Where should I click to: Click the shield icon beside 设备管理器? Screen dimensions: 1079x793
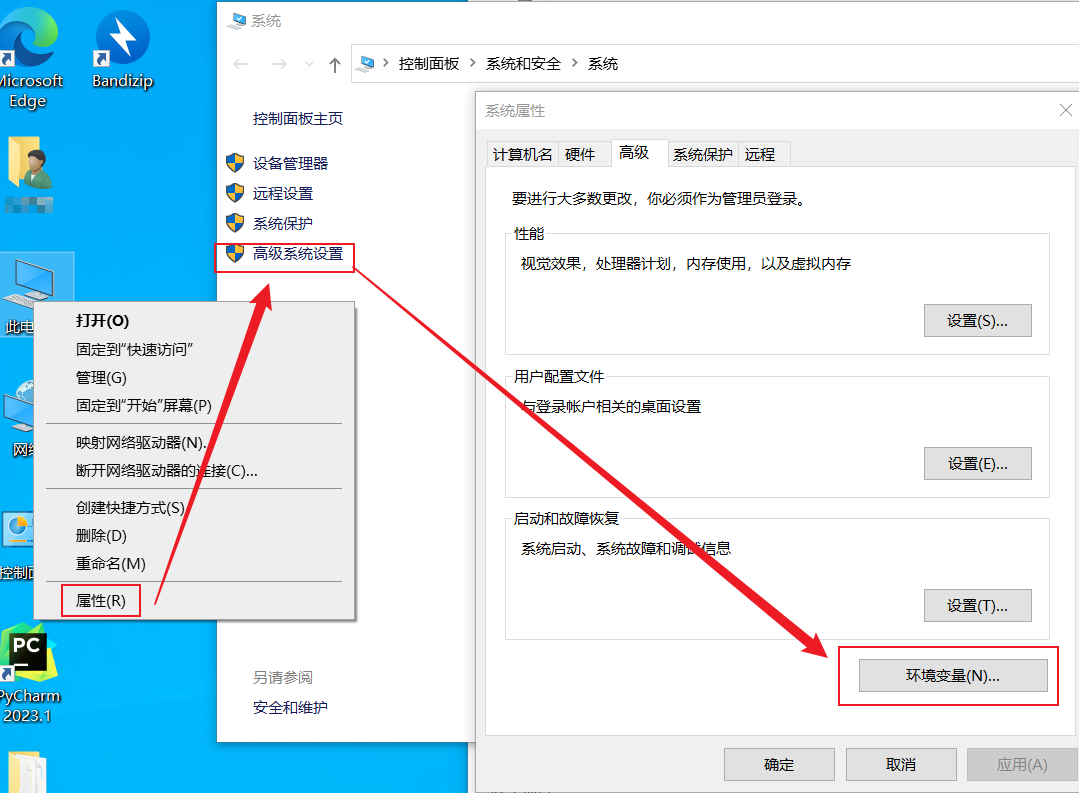pos(235,163)
